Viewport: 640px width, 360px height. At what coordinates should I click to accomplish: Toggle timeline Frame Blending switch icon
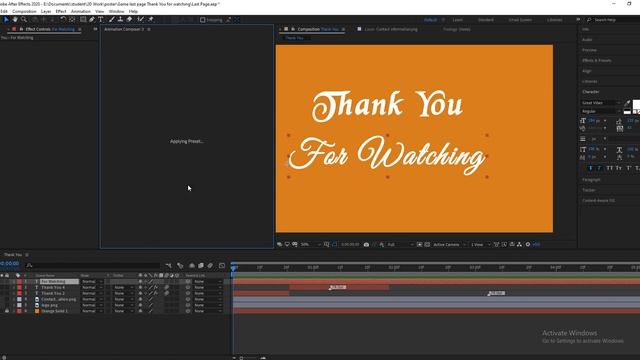(x=201, y=266)
